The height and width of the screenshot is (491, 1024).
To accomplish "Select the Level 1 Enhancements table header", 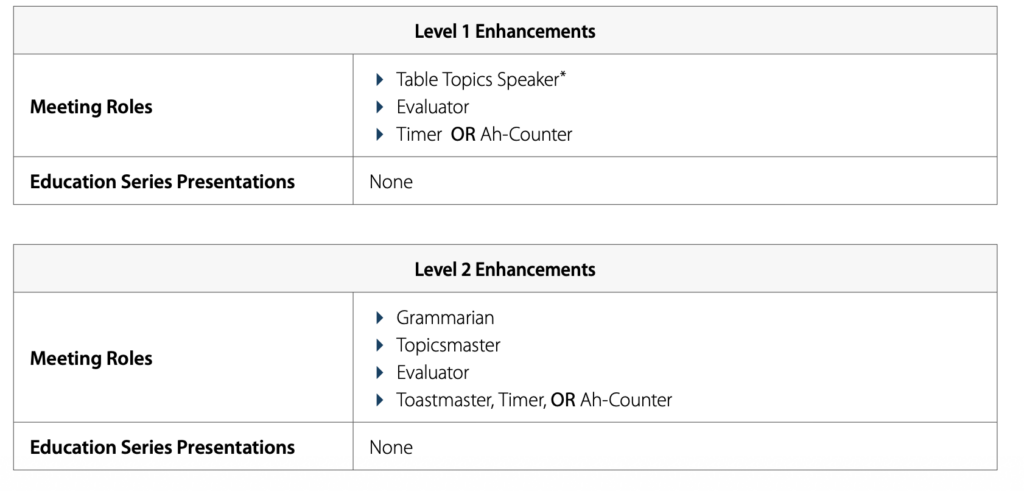I will [504, 31].
